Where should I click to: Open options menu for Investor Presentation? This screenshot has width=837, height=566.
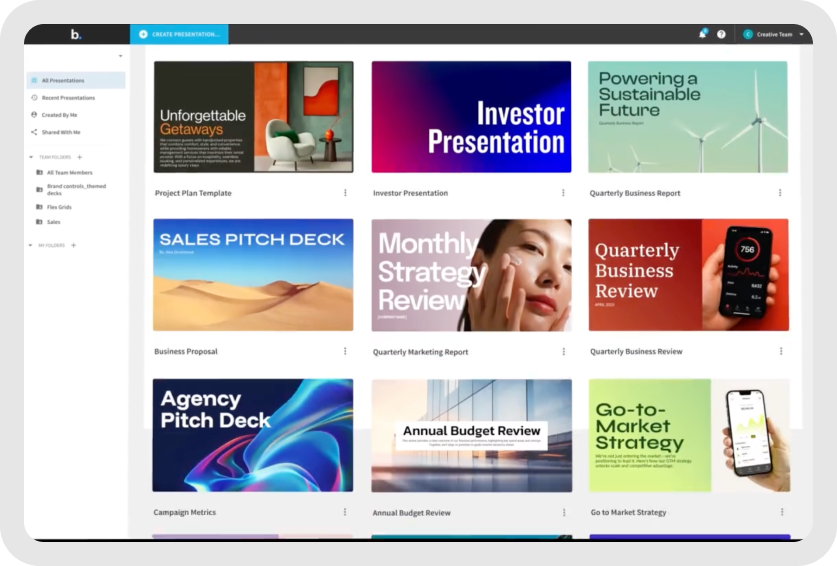pos(563,193)
